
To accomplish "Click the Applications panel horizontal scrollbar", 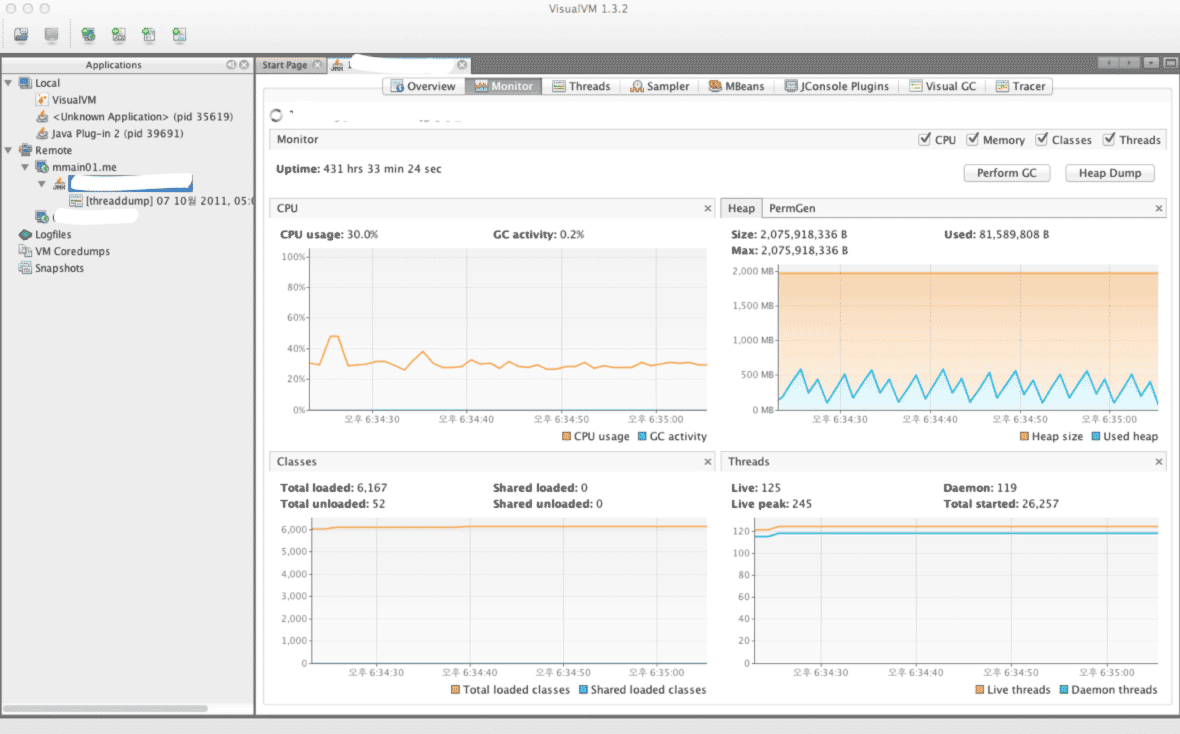I will click(105, 708).
